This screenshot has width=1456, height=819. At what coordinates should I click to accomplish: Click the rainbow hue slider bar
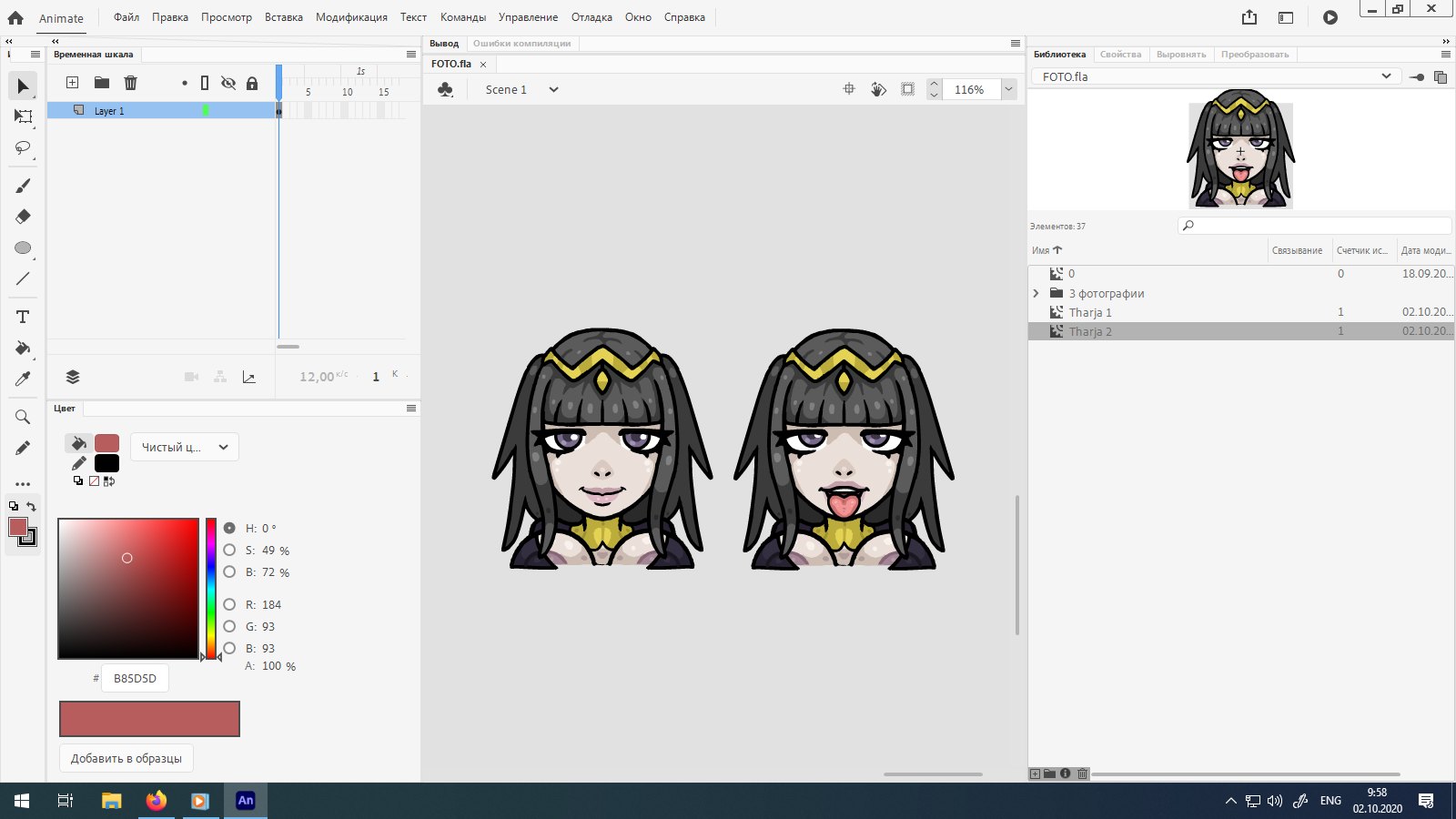coord(211,589)
